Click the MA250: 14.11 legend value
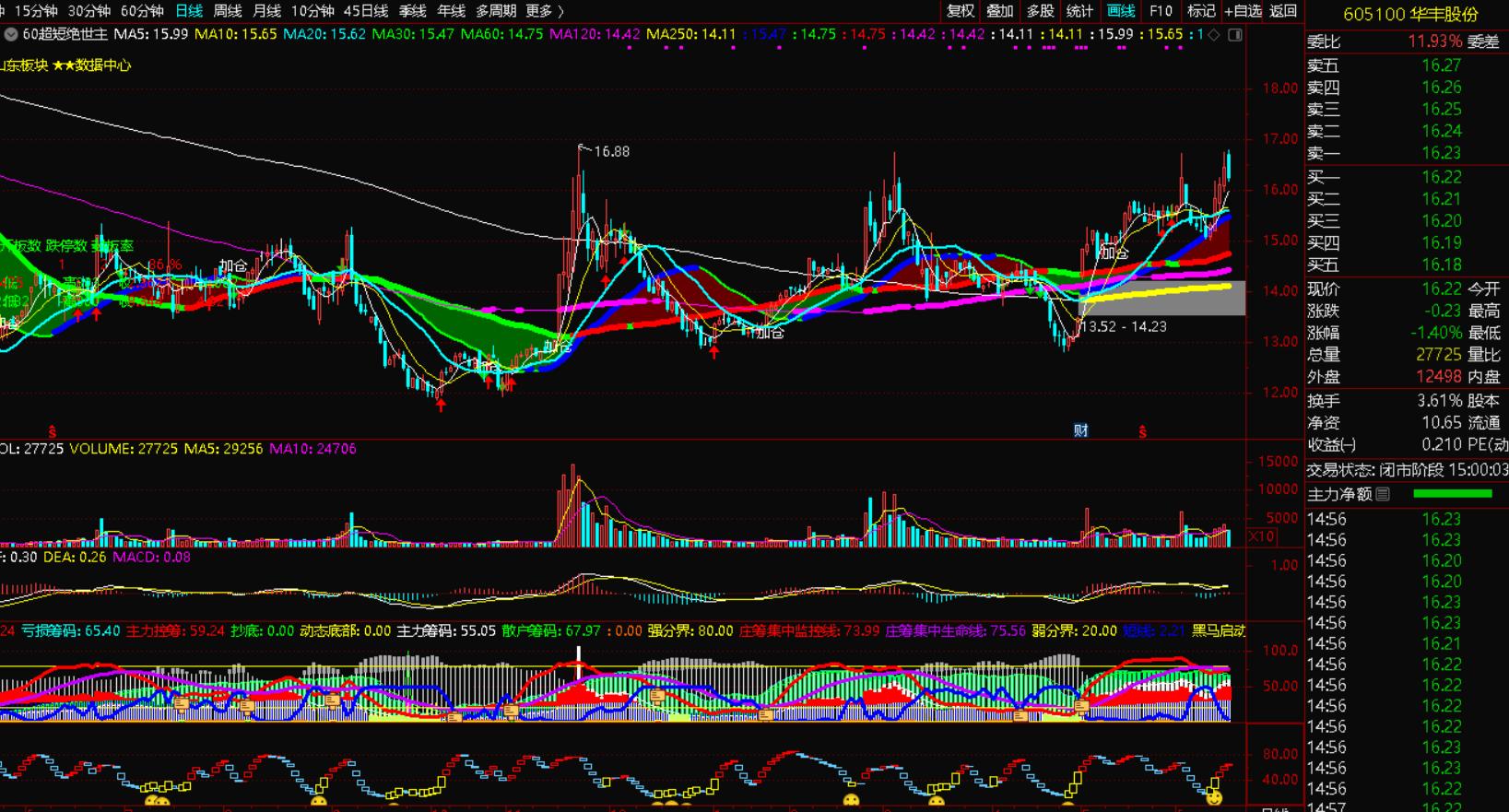 click(691, 34)
